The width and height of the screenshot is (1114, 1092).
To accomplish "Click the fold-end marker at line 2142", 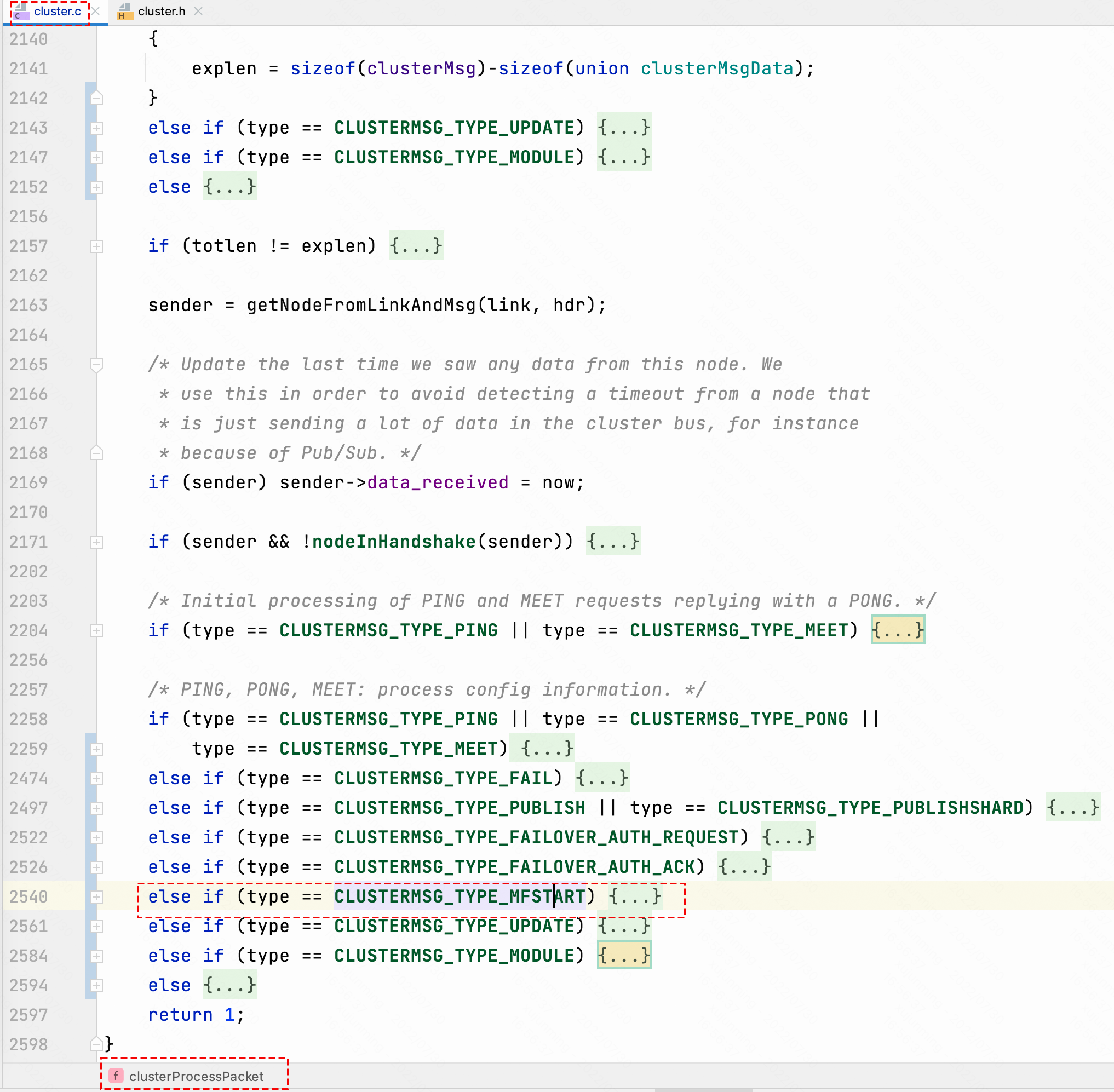I will tap(96, 98).
